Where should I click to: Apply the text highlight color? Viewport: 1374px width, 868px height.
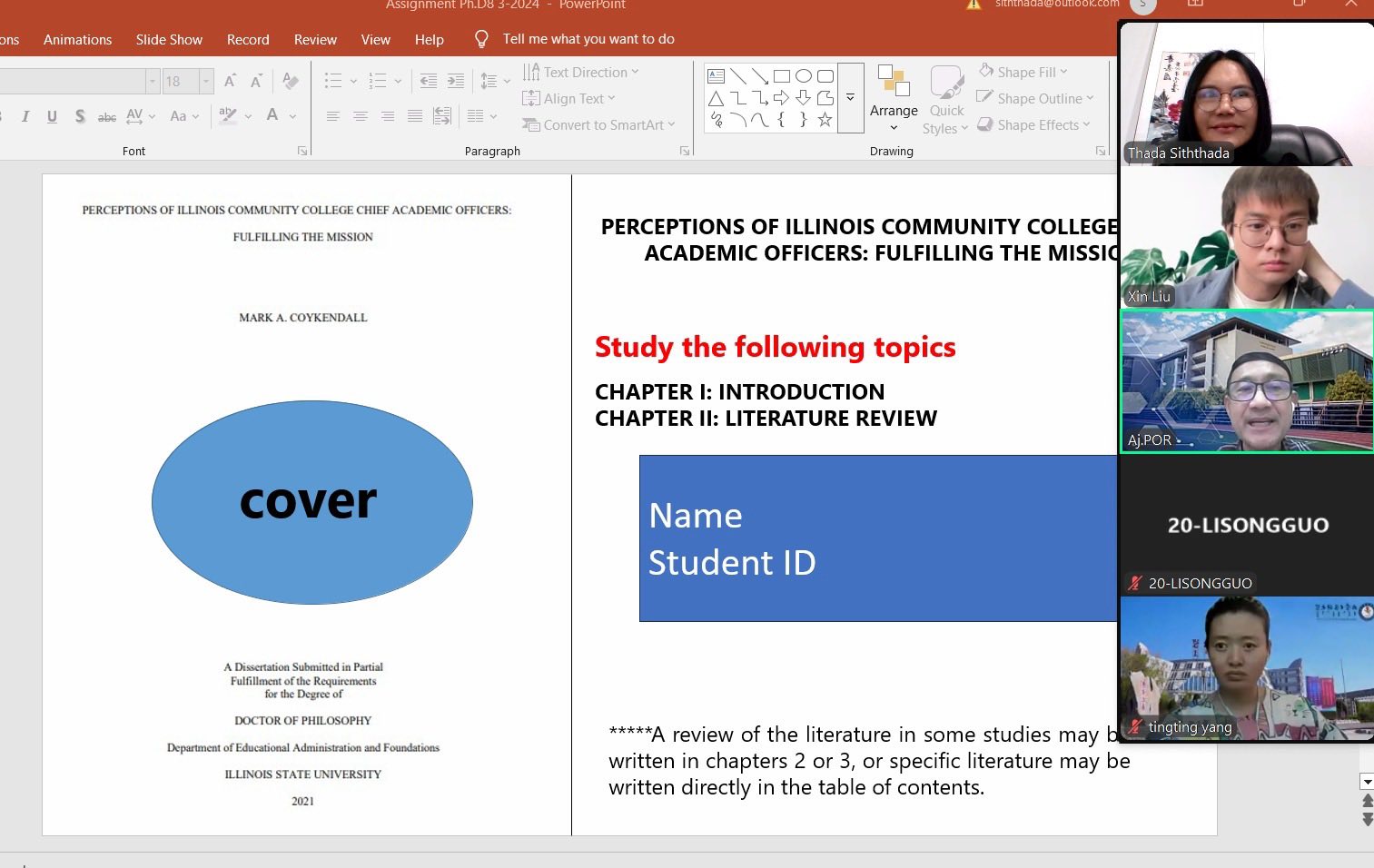pyautogui.click(x=228, y=115)
